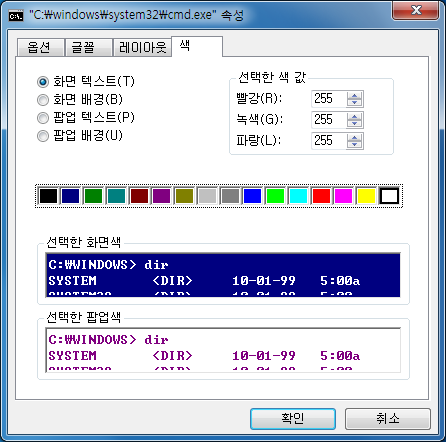The image size is (446, 442).
Task: Pick the cyan color swatch
Action: click(x=298, y=196)
